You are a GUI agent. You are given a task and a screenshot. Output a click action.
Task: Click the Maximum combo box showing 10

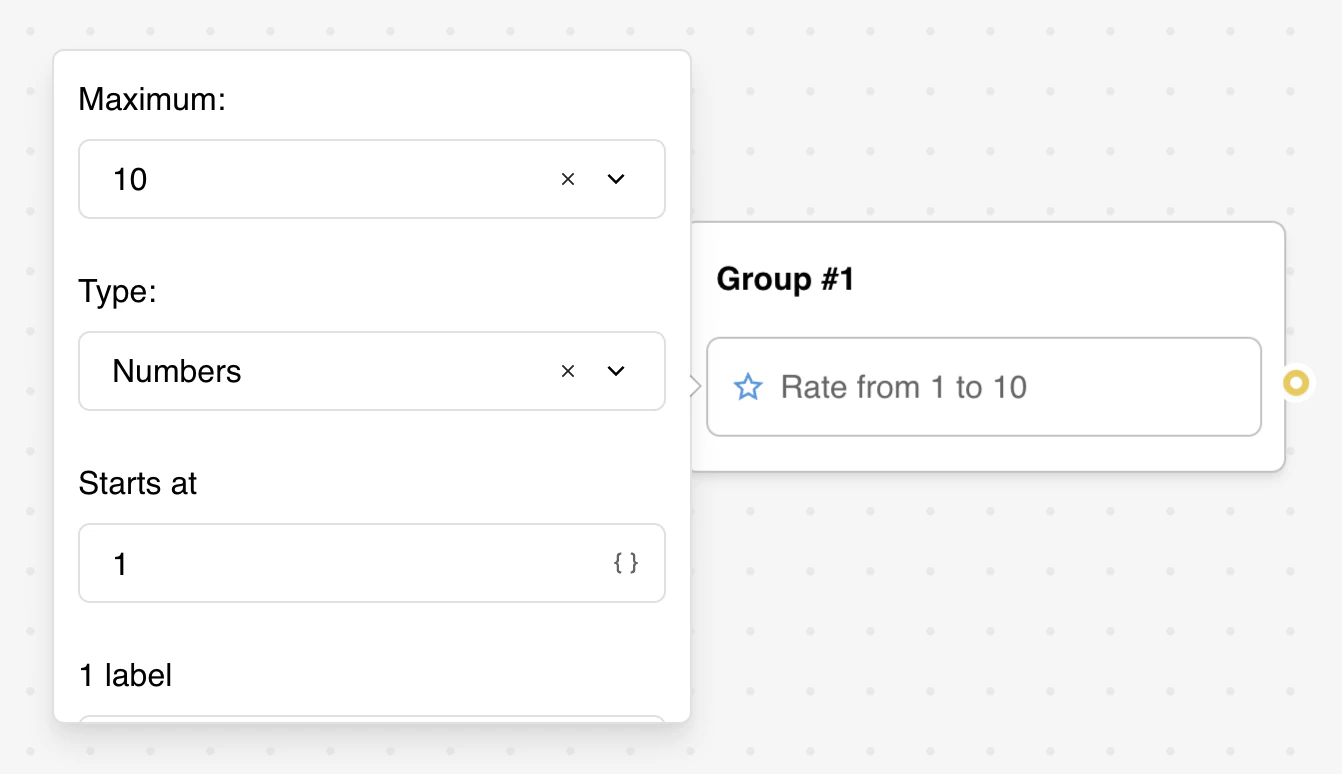(300, 179)
